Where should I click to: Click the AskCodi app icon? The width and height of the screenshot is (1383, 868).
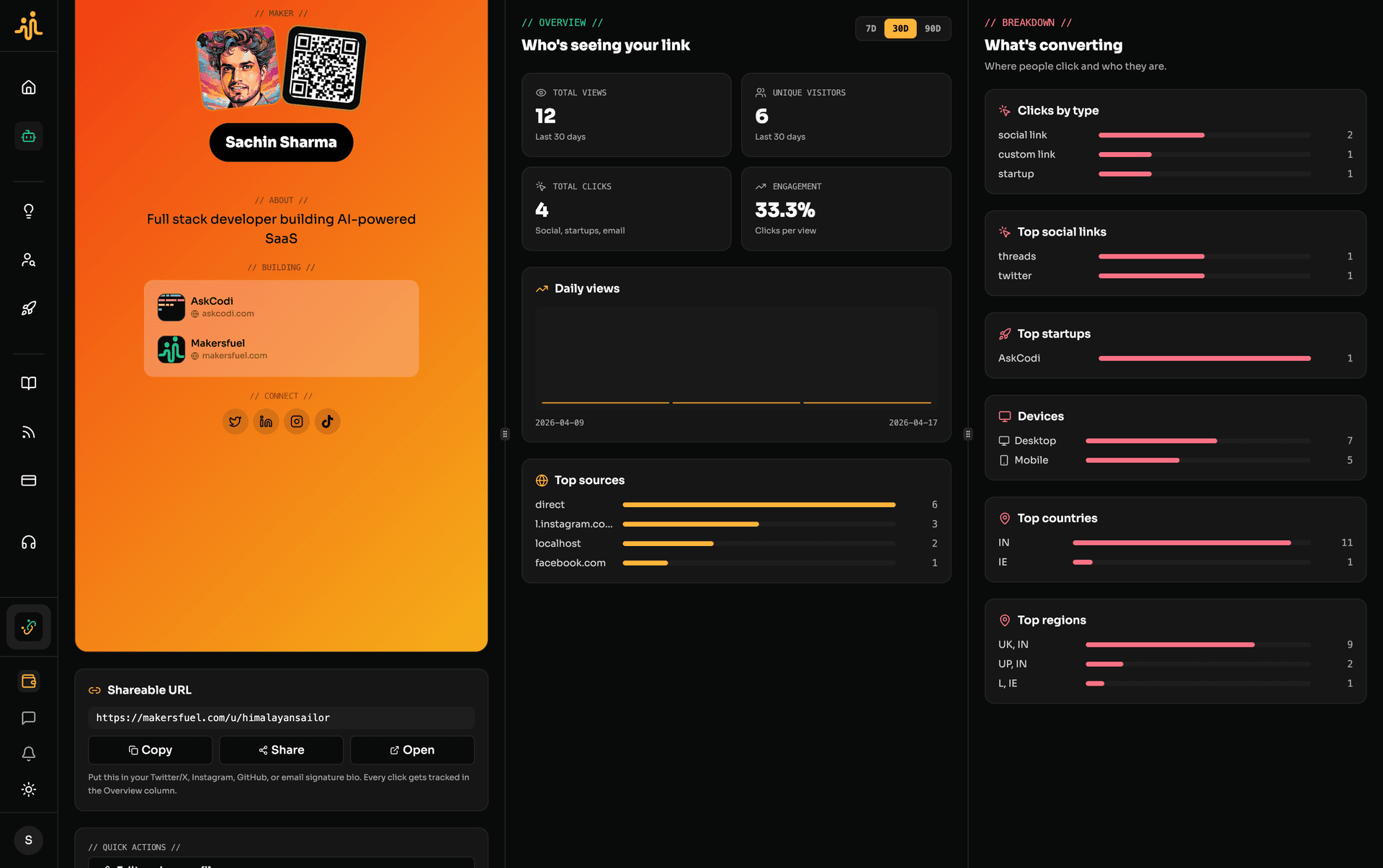click(x=171, y=307)
